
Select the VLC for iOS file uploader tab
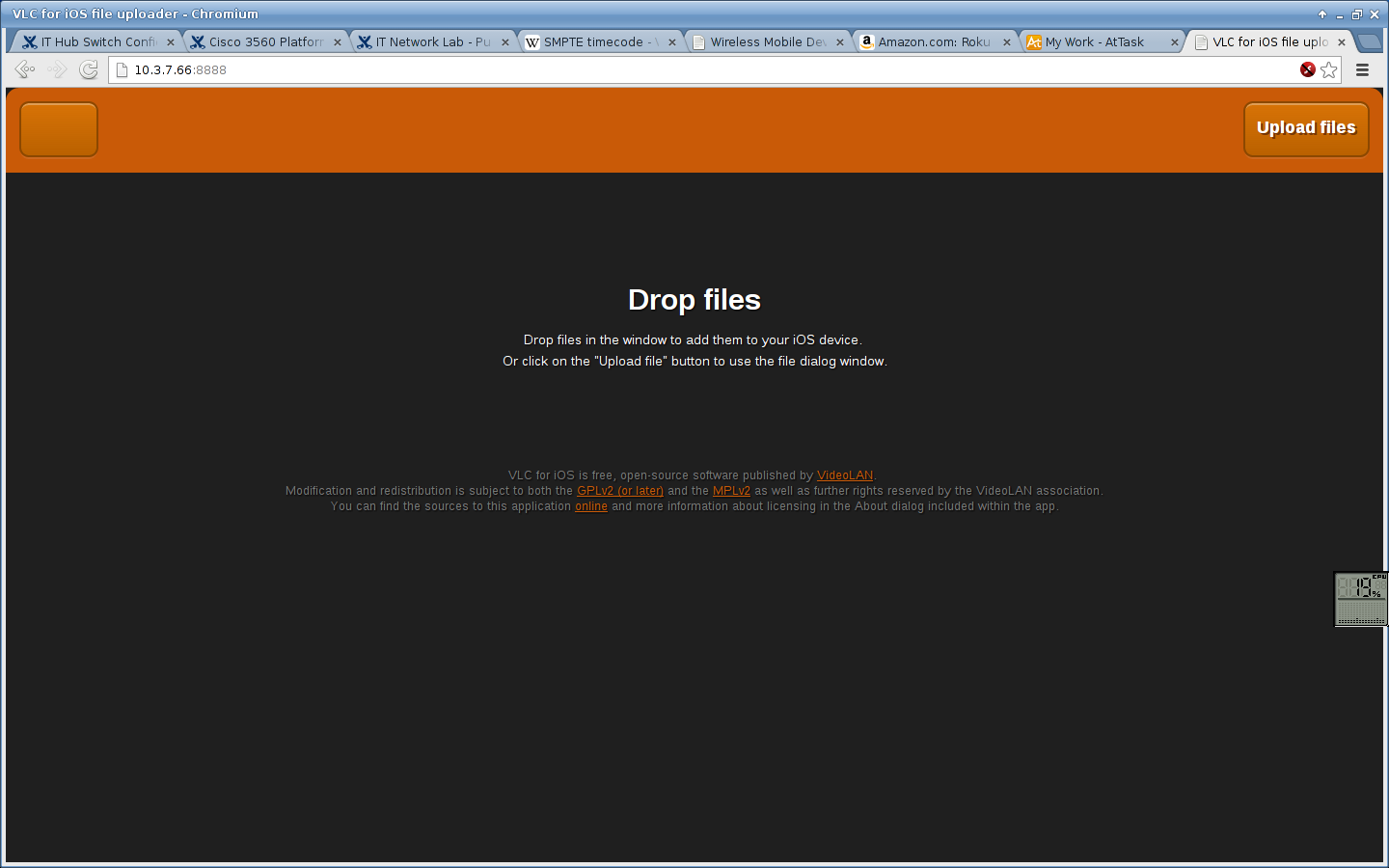tap(1269, 41)
